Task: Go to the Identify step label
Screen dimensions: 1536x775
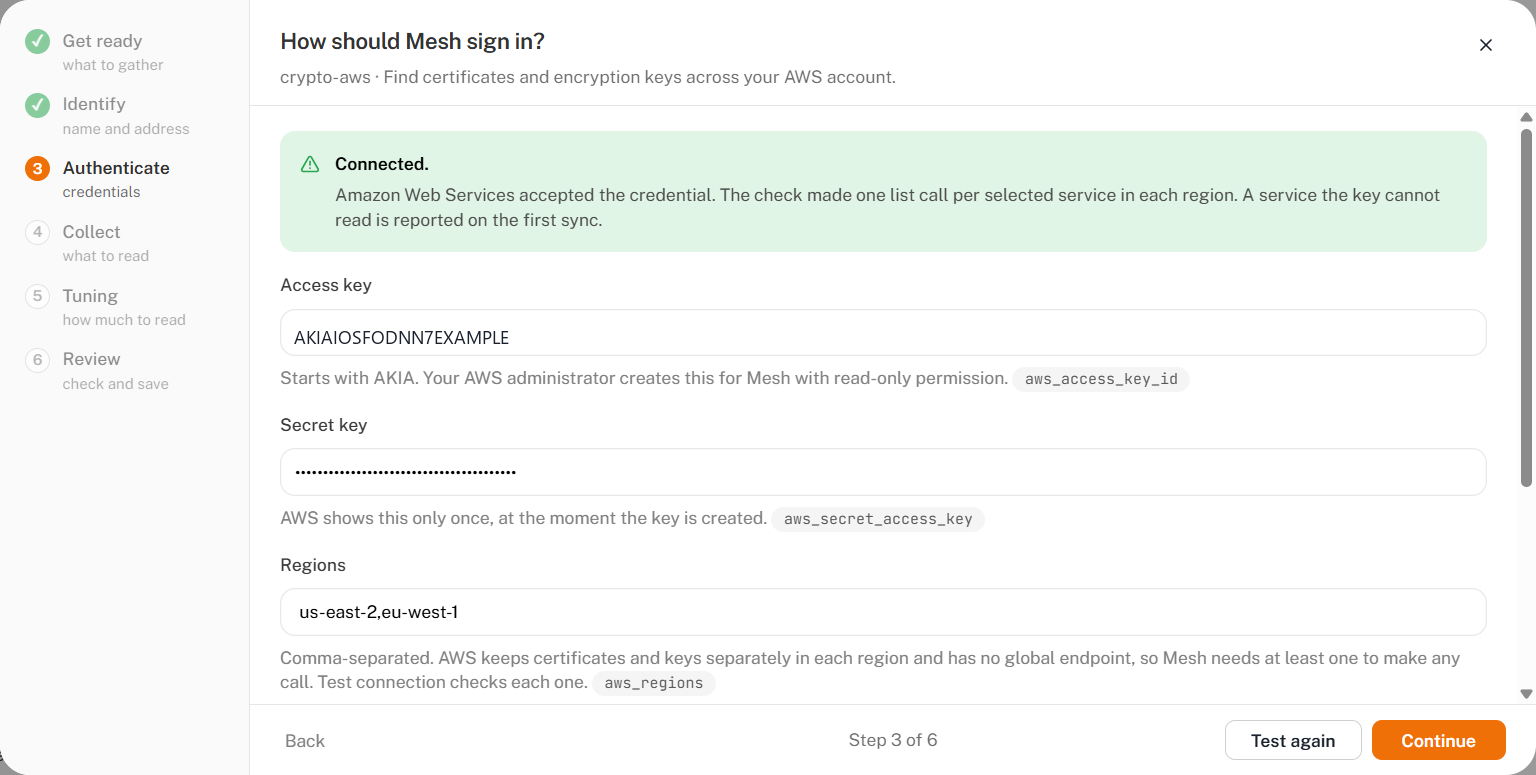Action: (x=94, y=104)
